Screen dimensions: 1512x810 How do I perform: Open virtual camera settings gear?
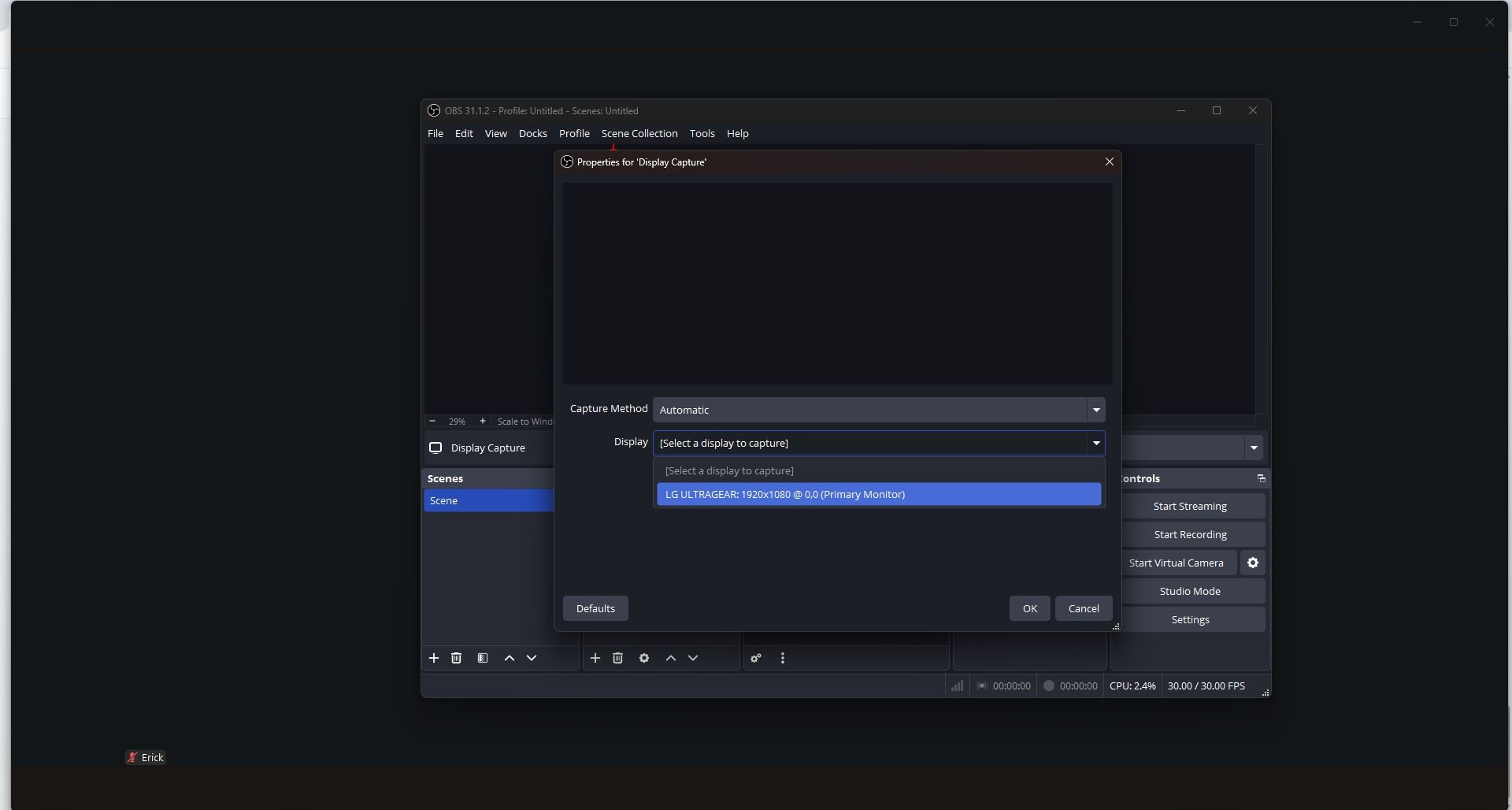coord(1253,563)
